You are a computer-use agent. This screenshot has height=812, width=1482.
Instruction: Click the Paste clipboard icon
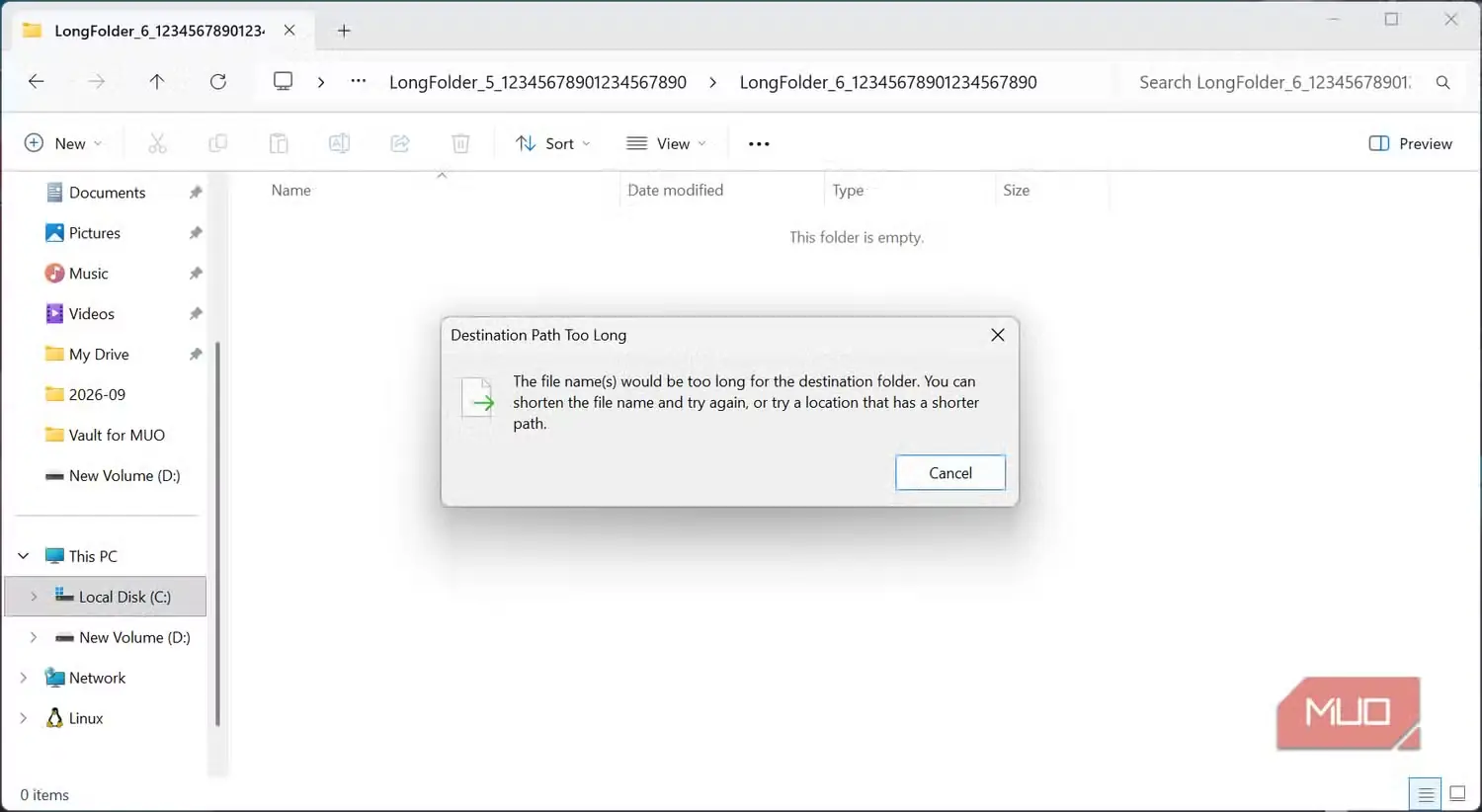coord(279,144)
